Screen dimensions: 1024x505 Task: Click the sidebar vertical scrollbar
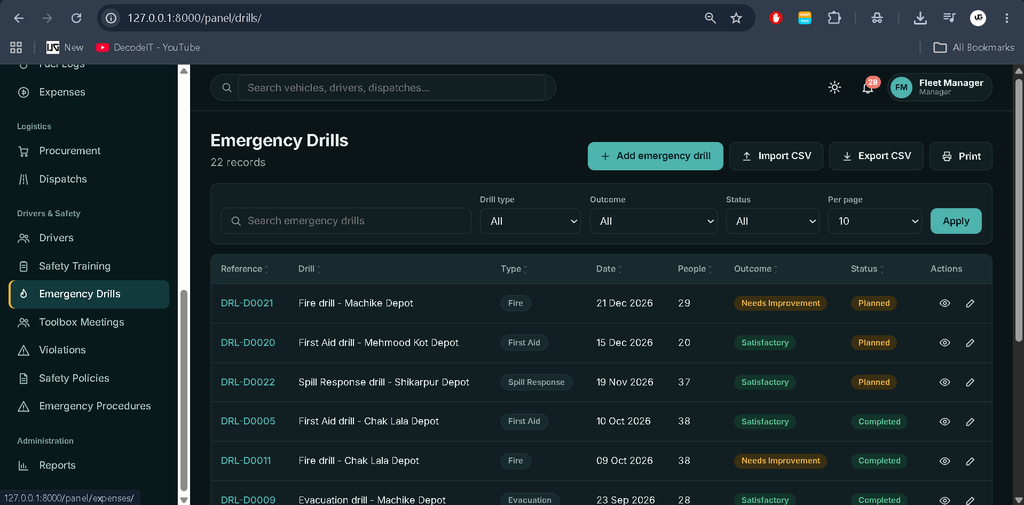click(184, 389)
